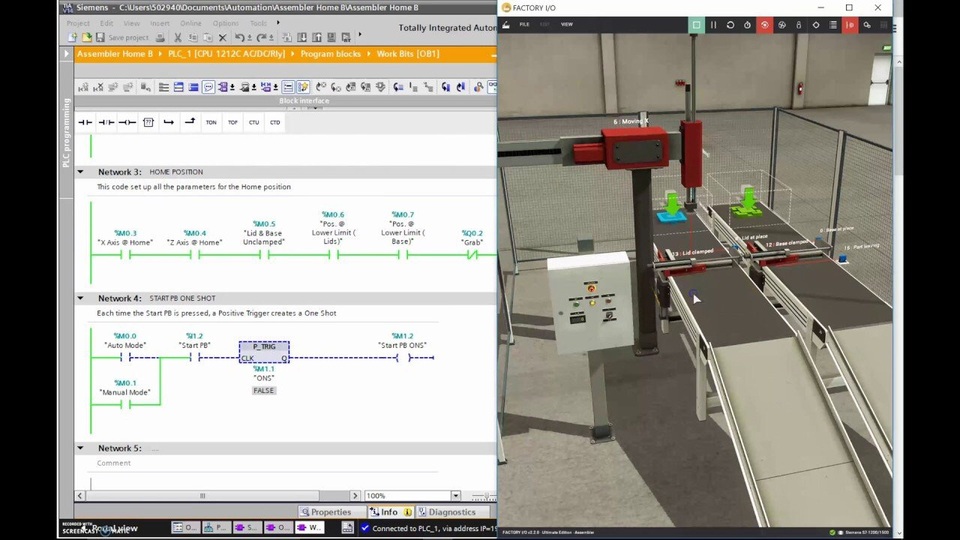The width and height of the screenshot is (960, 540).
Task: Collapse Network 5
Action: click(81, 448)
